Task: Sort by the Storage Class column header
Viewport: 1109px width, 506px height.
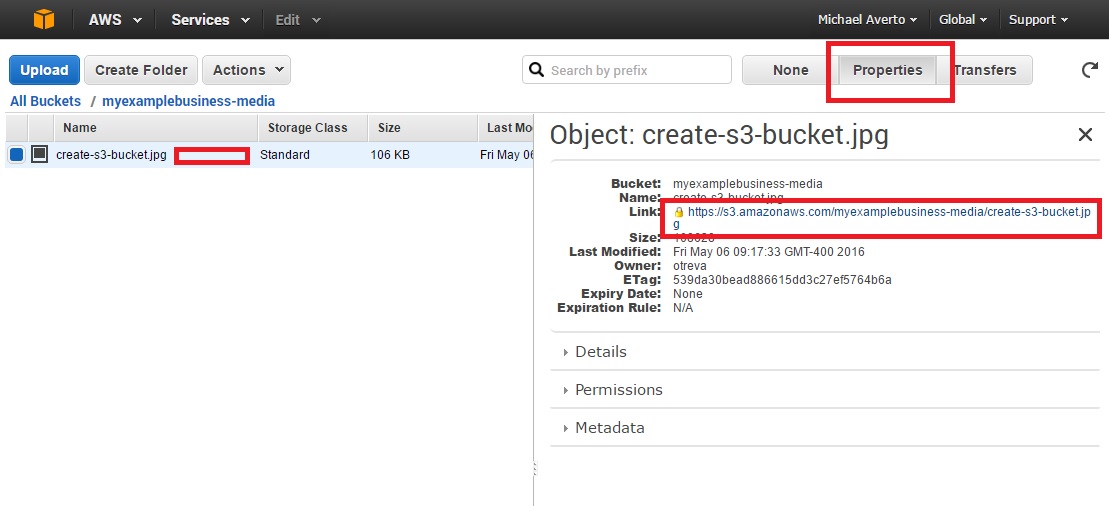Action: 313,128
